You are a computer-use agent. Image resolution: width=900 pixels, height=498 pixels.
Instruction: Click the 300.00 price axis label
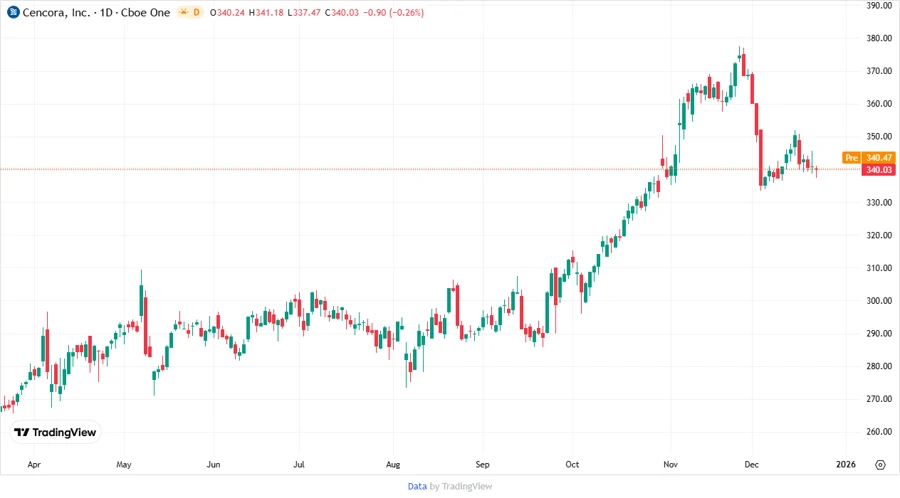pyautogui.click(x=879, y=301)
